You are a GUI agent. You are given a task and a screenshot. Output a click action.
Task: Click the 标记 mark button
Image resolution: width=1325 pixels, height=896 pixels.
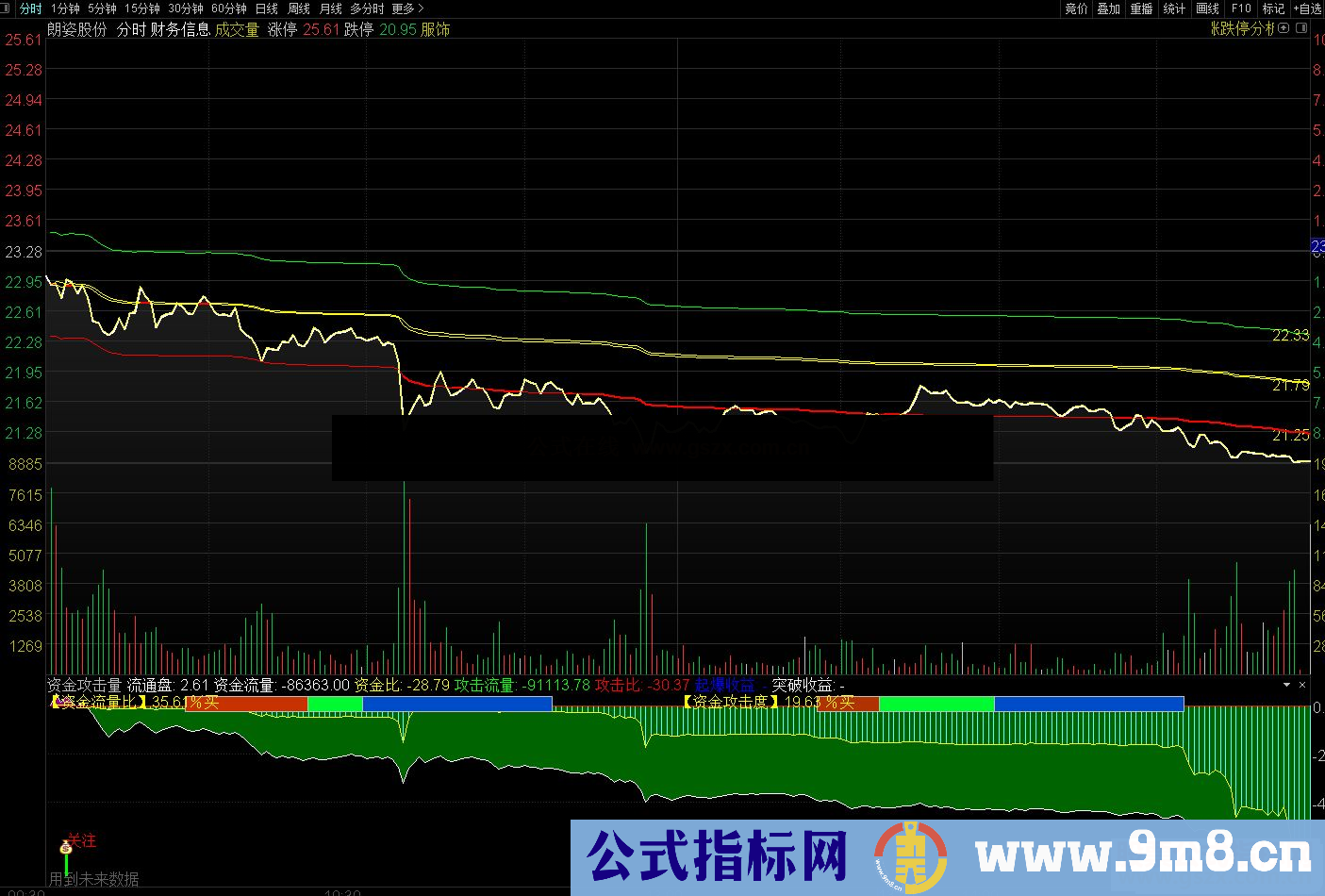pos(1273,8)
